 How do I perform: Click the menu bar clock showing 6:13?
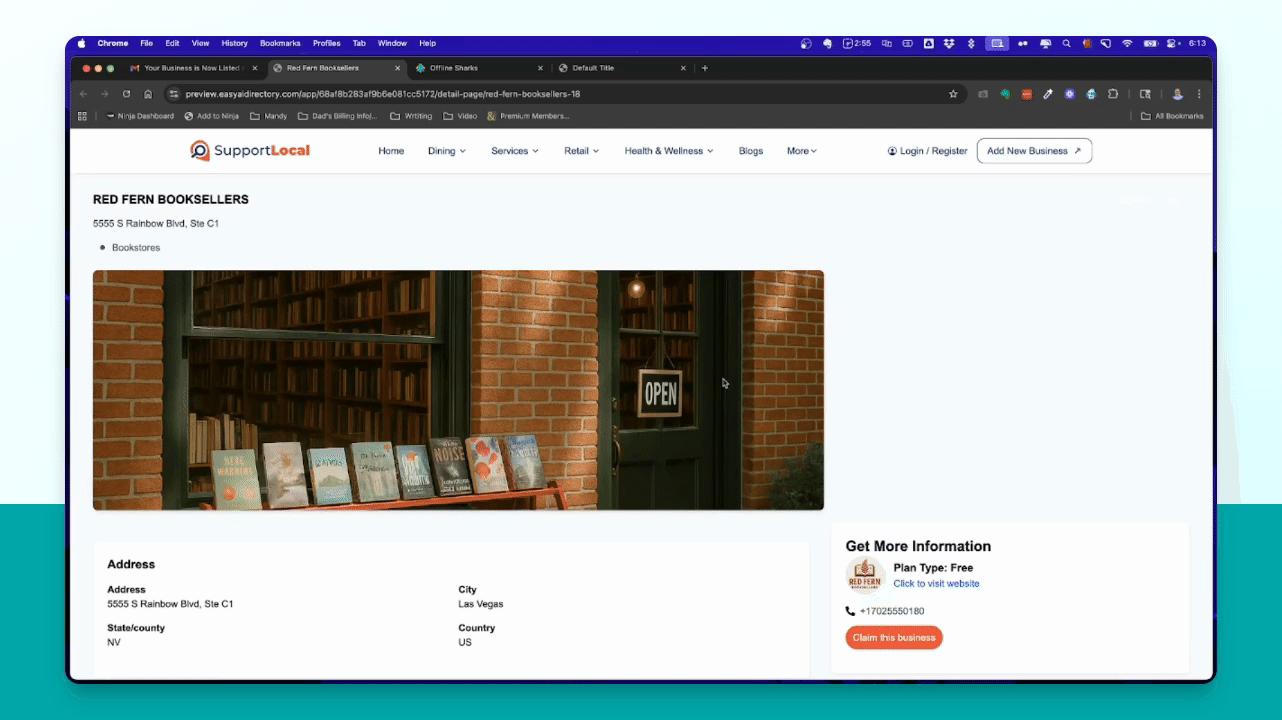pos(1197,43)
